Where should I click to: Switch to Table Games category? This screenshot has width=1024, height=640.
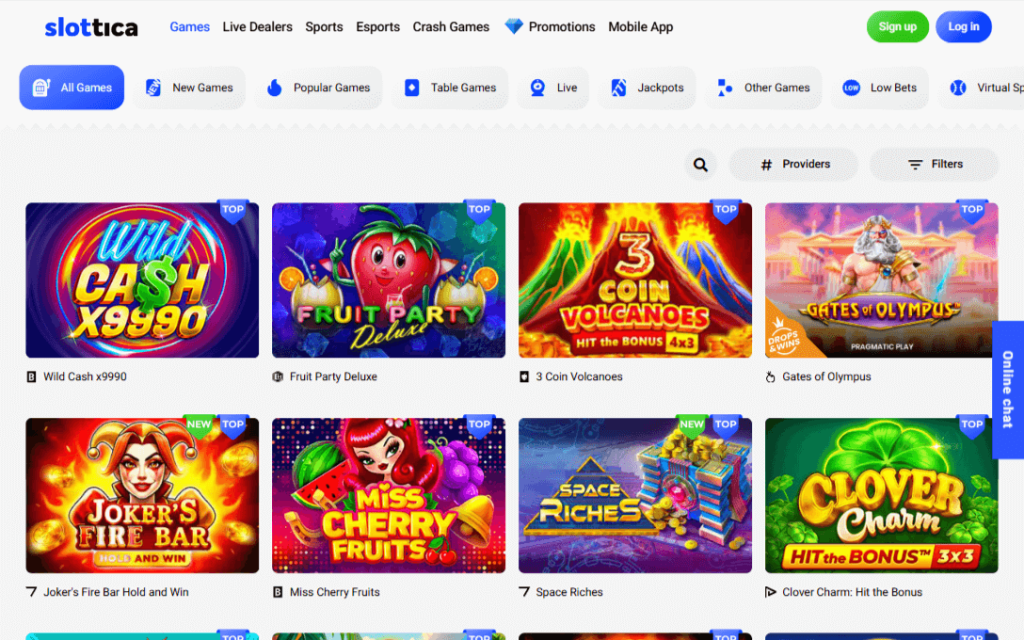tap(450, 88)
